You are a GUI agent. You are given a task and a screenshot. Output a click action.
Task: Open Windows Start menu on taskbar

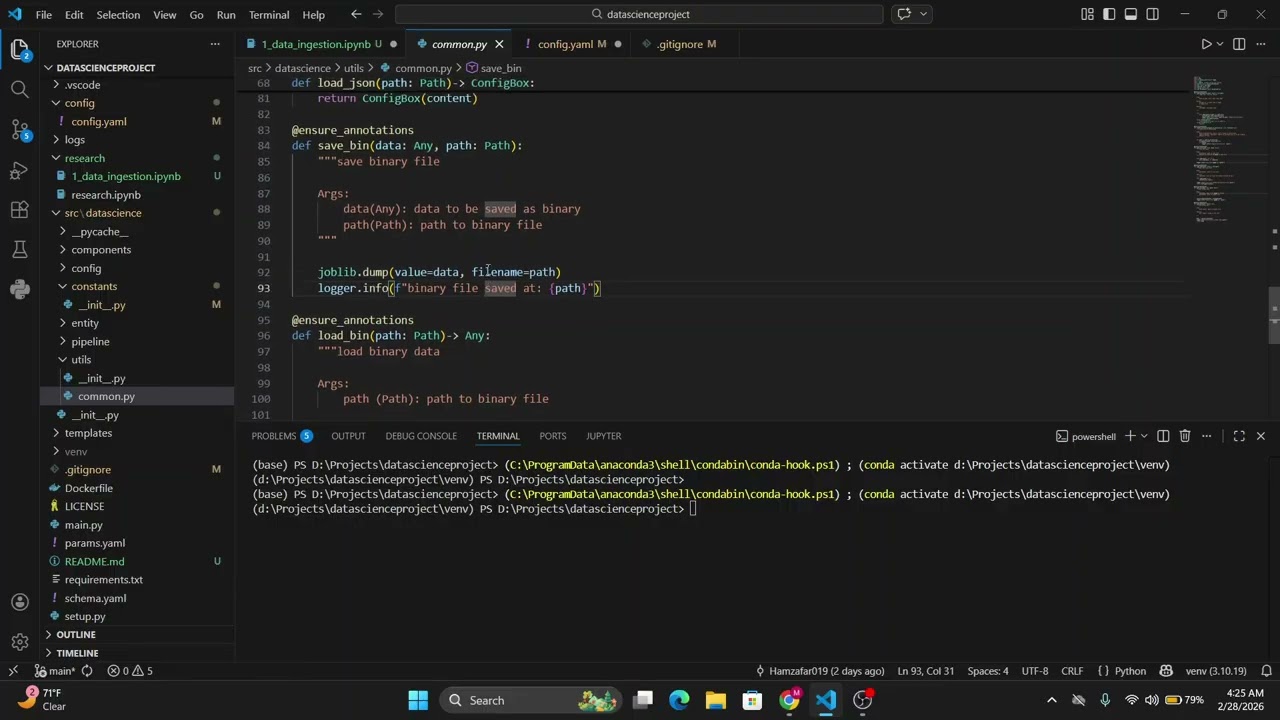click(x=418, y=700)
